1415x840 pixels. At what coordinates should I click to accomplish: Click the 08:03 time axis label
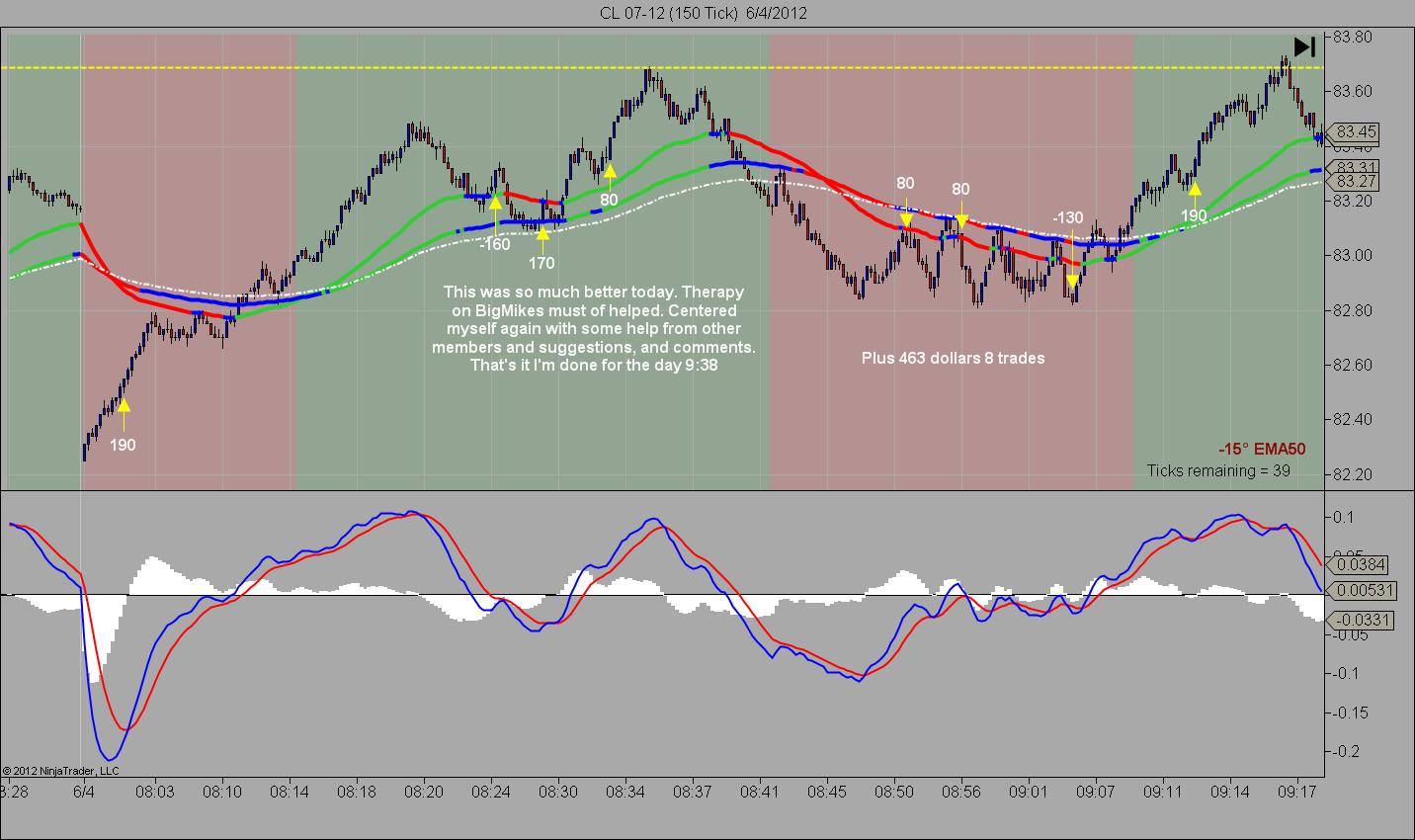pos(154,792)
